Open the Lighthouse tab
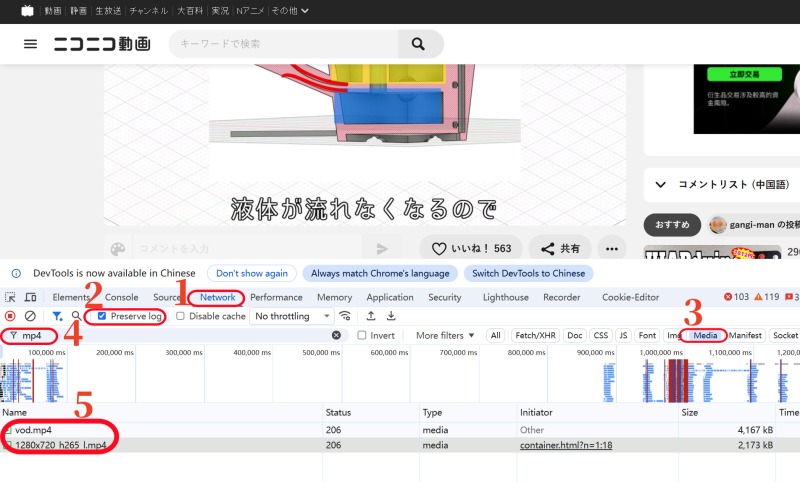This screenshot has width=800, height=482. coord(506,297)
